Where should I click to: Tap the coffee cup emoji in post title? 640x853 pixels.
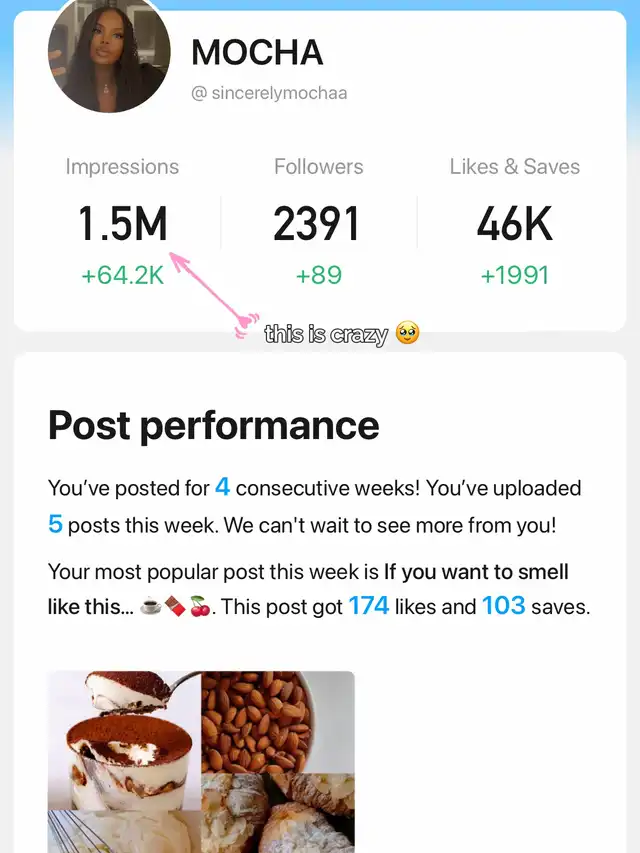click(151, 607)
